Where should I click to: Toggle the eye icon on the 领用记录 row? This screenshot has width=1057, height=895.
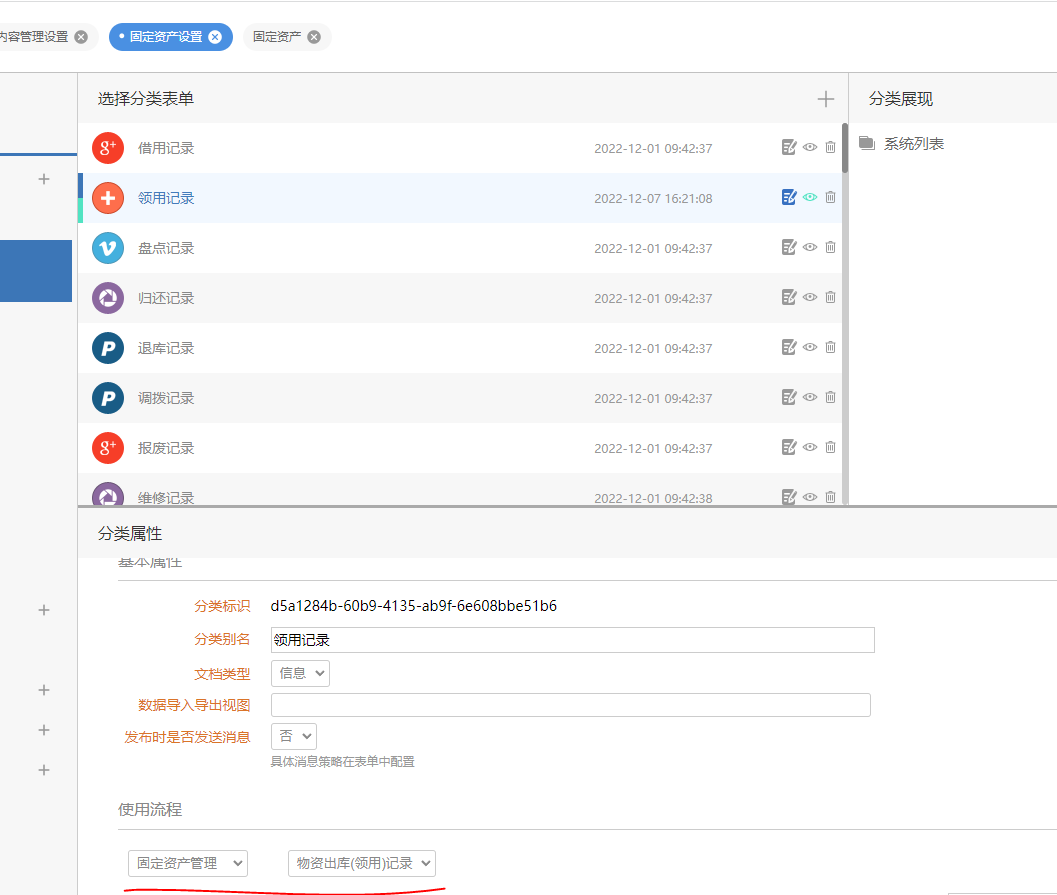pyautogui.click(x=809, y=197)
